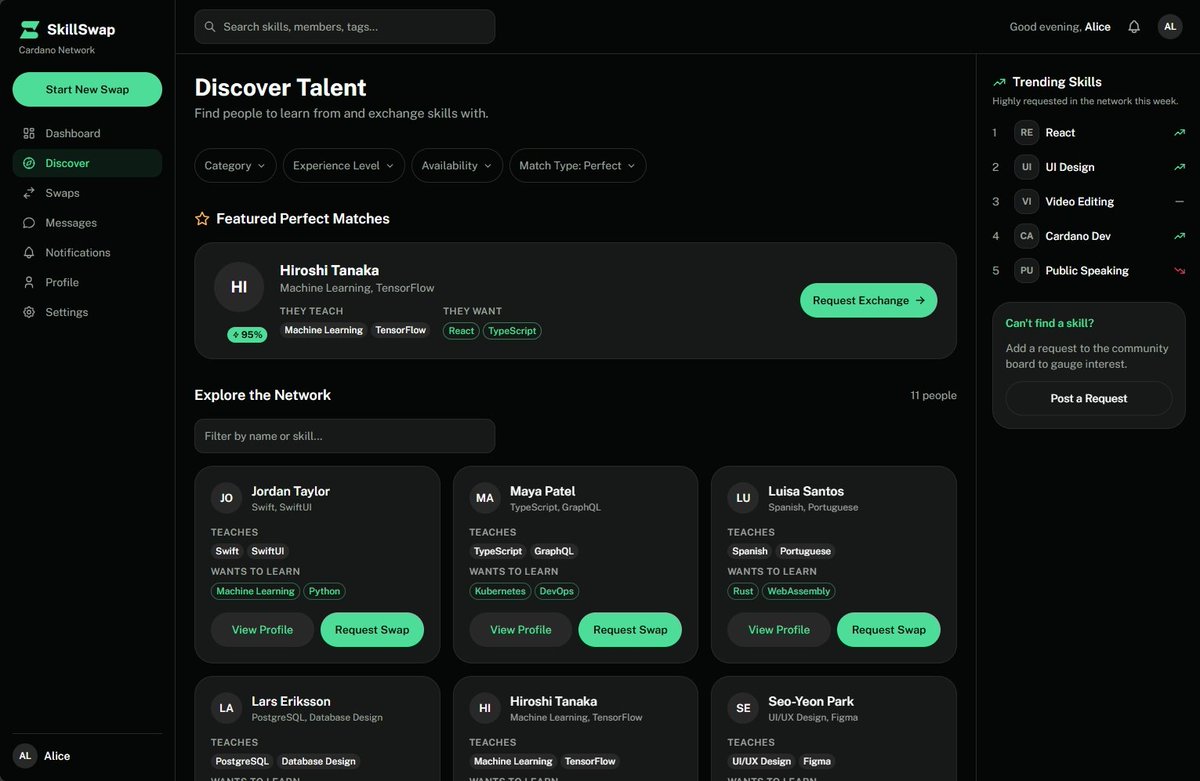
Task: Click the LA avatar on Lars Eriksson card
Action: (227, 708)
